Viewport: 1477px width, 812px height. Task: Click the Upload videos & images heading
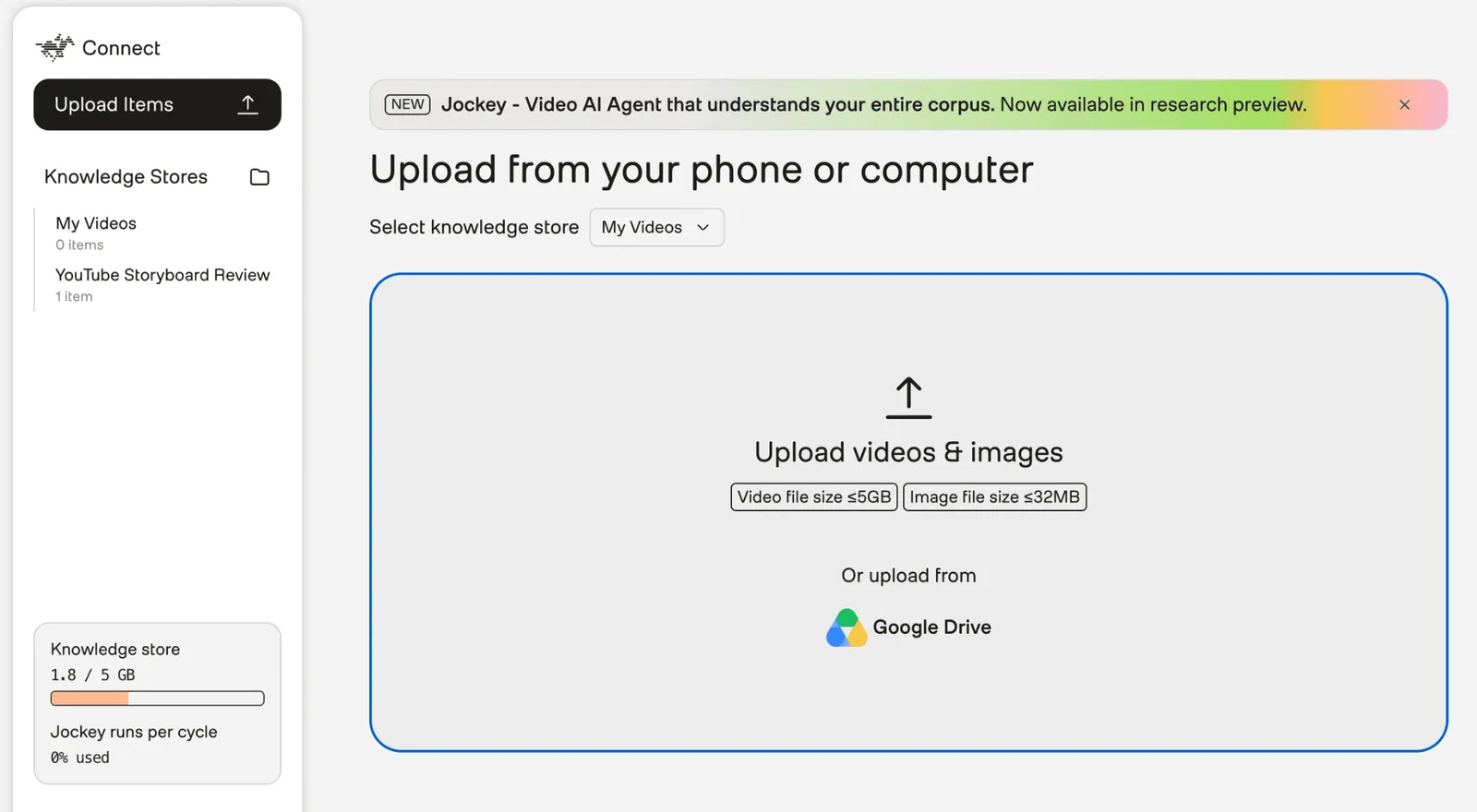pos(908,452)
